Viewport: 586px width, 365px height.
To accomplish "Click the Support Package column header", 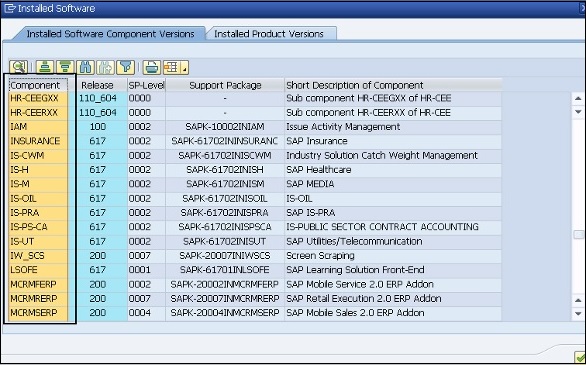I will (x=225, y=85).
